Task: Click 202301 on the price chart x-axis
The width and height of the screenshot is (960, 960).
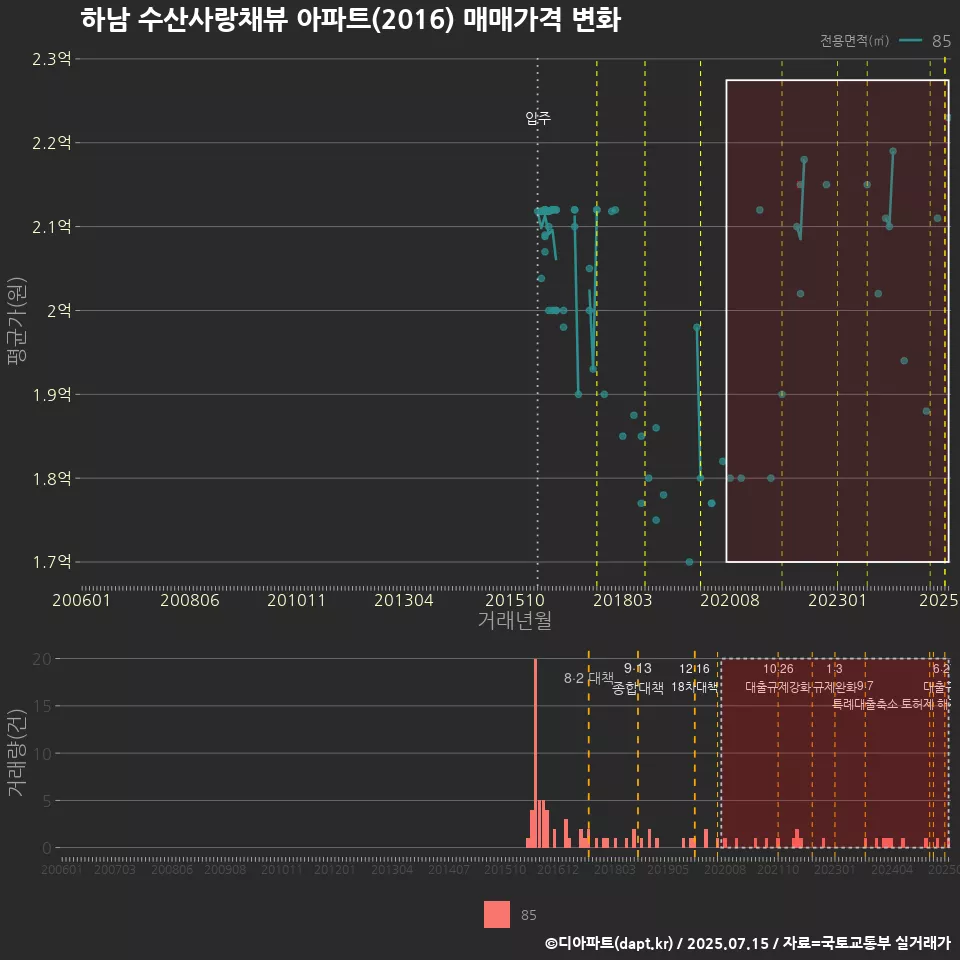Action: (838, 600)
